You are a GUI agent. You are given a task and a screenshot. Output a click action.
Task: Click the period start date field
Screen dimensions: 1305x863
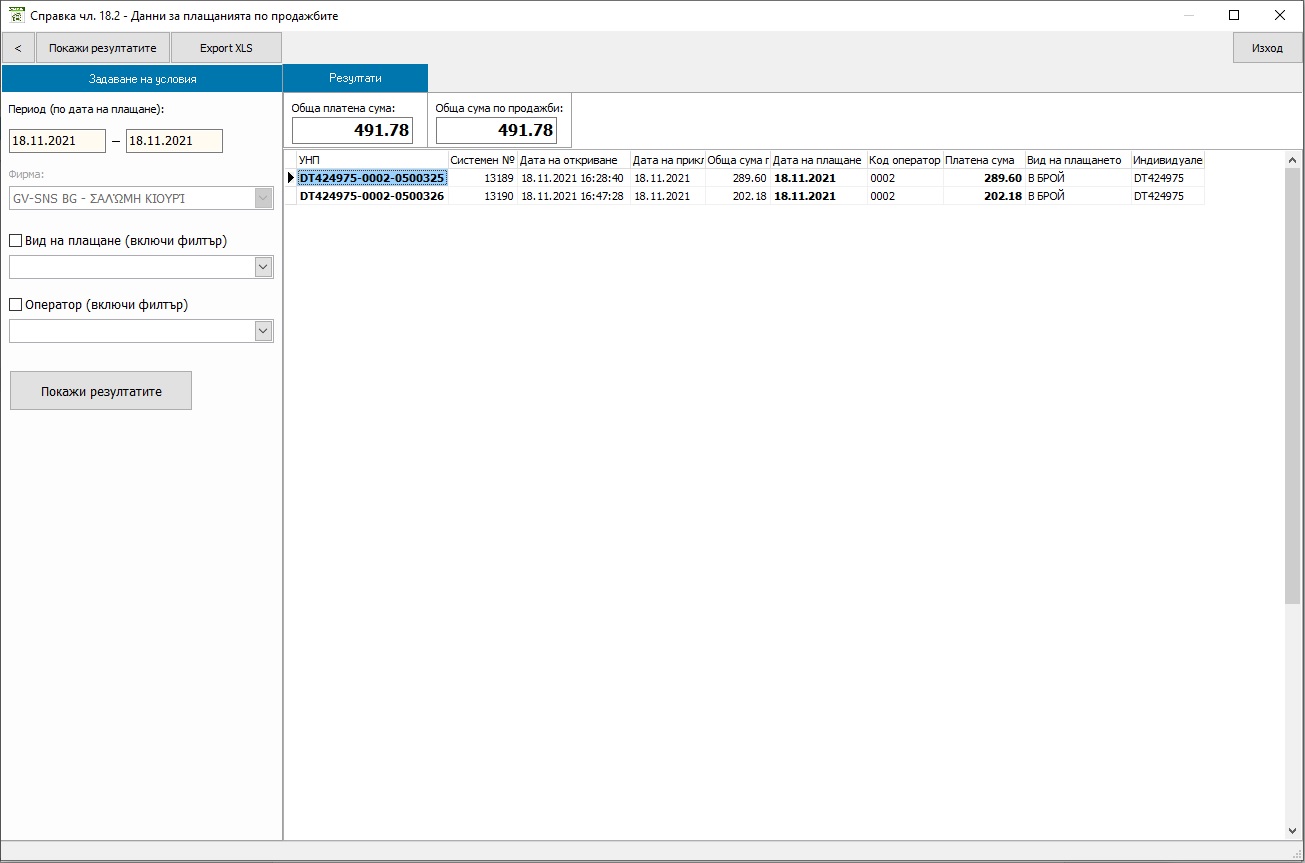tap(57, 141)
